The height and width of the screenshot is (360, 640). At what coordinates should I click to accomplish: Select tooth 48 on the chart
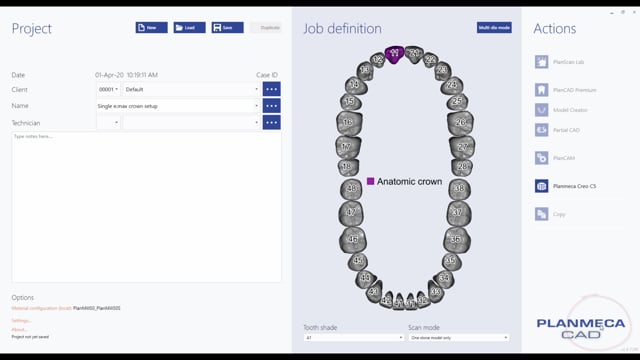point(351,189)
